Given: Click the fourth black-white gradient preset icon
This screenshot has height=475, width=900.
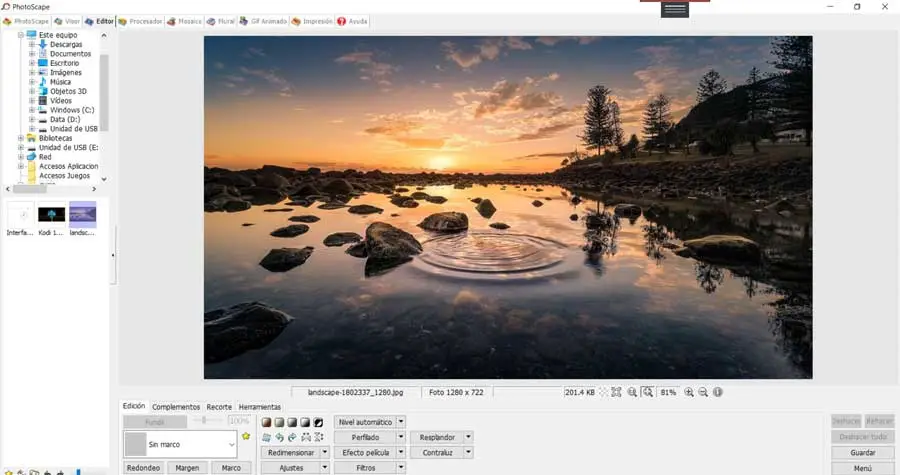Looking at the screenshot, I should [305, 422].
